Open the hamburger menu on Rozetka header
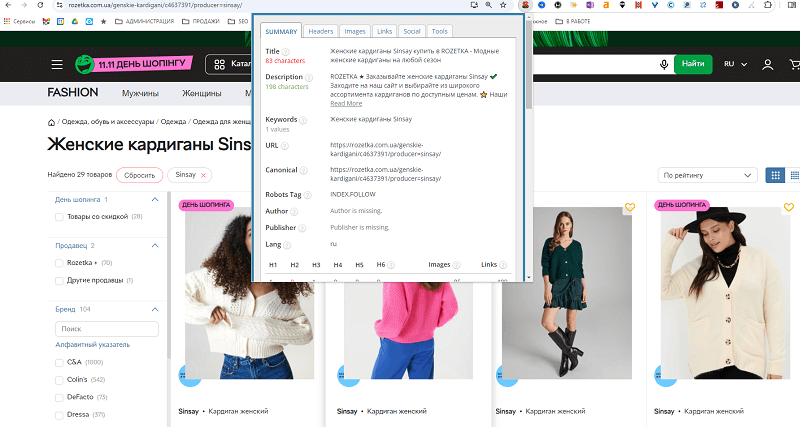This screenshot has height=427, width=800. click(x=57, y=64)
